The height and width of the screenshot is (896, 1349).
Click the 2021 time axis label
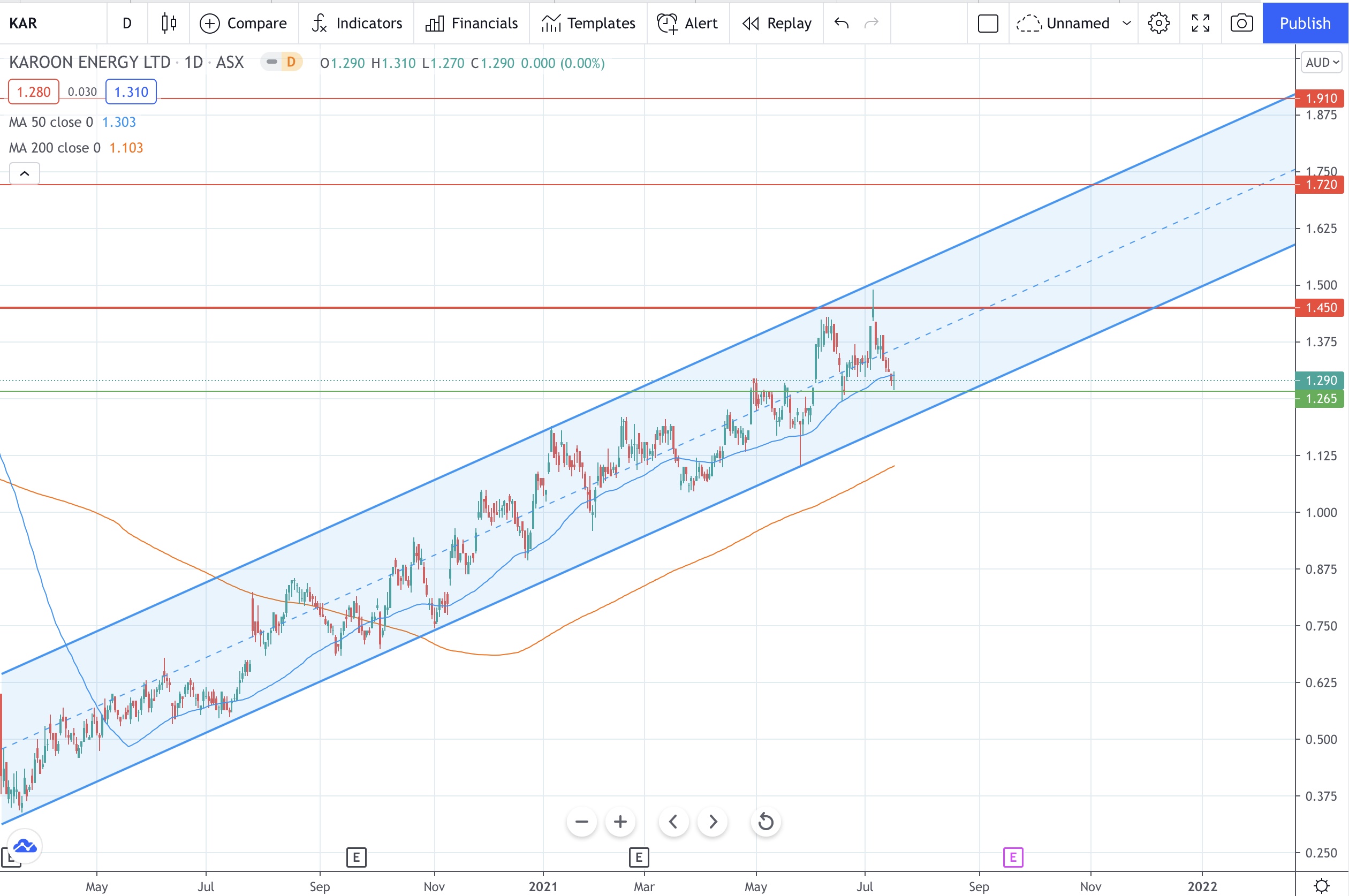543,886
